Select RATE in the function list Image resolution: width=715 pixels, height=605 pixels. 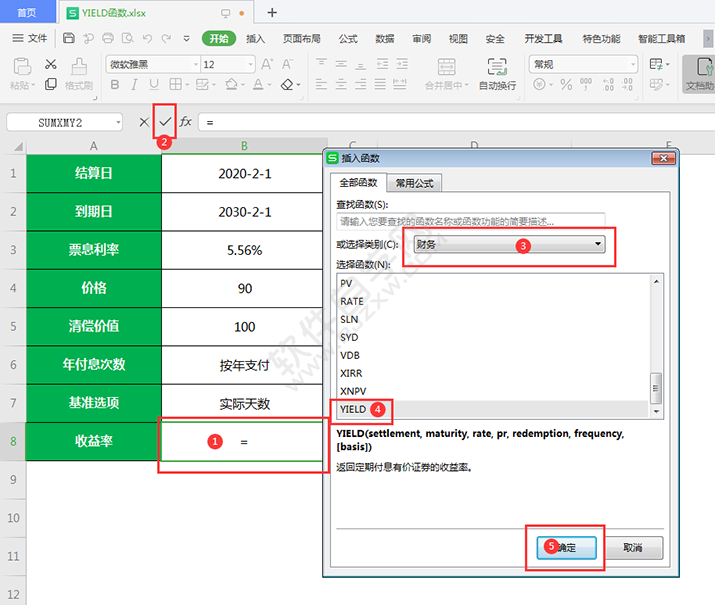(x=492, y=301)
